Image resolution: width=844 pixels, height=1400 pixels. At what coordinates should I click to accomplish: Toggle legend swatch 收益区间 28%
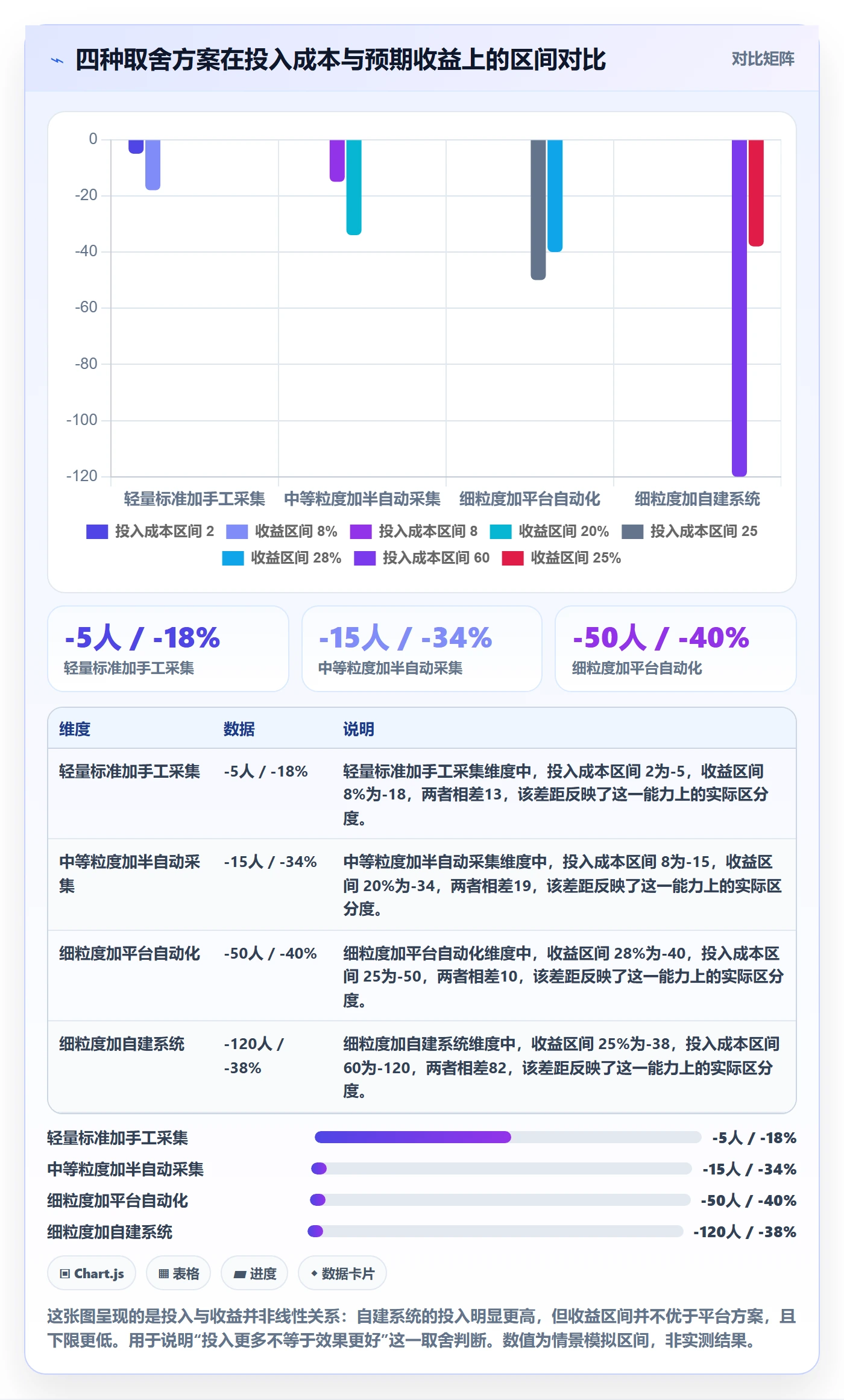point(233,558)
